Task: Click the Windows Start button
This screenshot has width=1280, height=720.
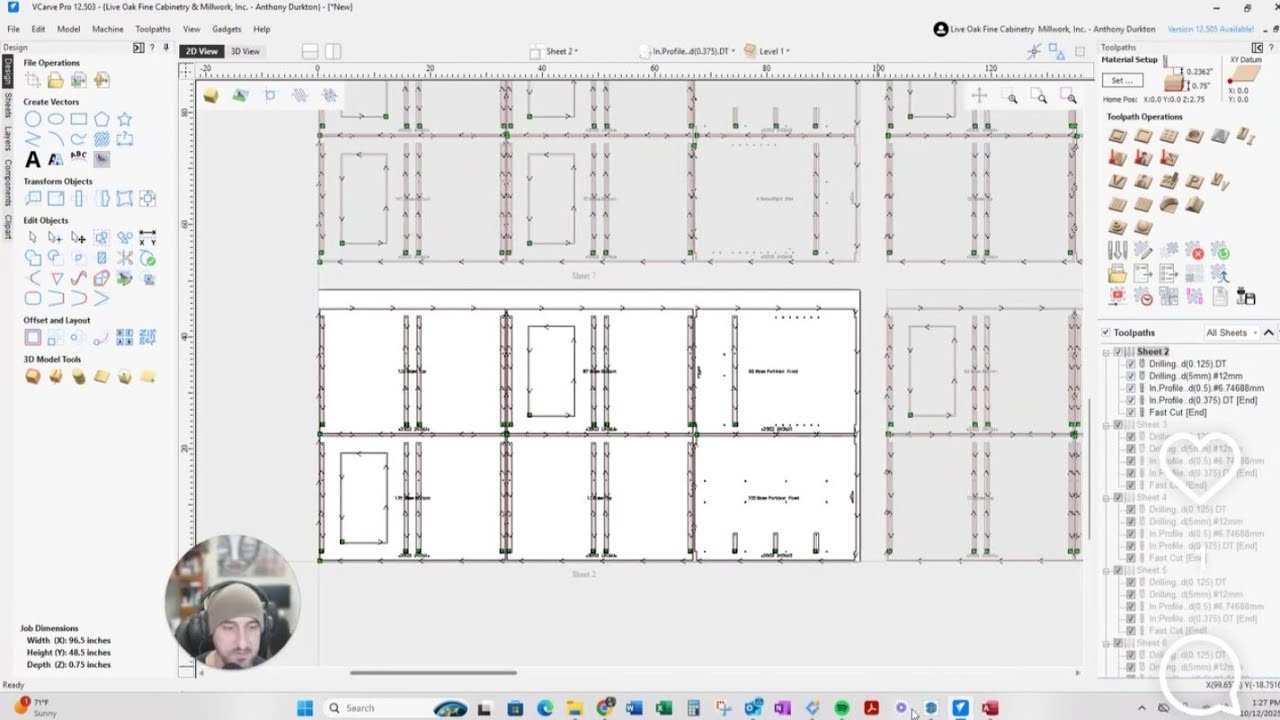Action: tap(305, 708)
